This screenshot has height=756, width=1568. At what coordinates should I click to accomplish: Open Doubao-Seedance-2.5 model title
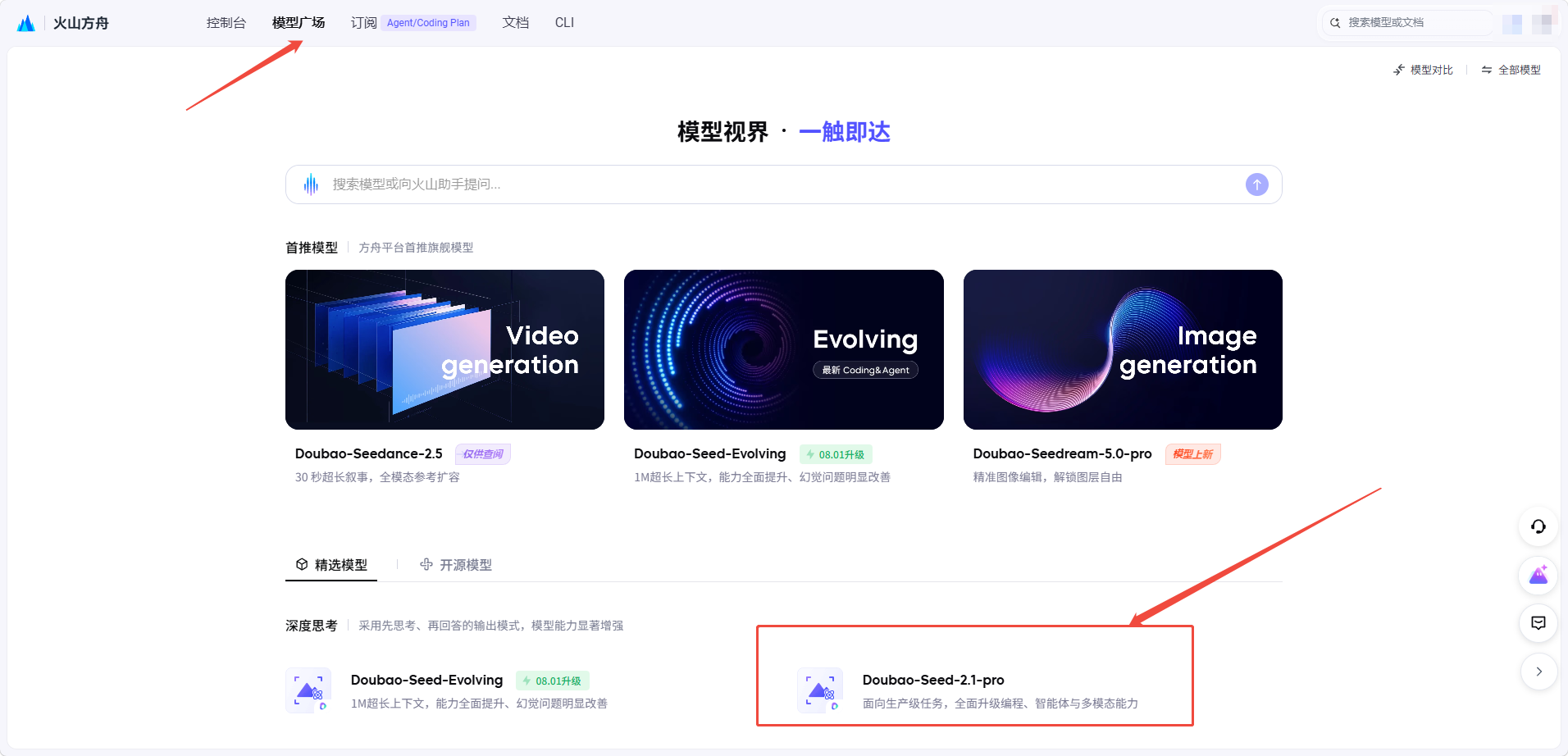(368, 453)
